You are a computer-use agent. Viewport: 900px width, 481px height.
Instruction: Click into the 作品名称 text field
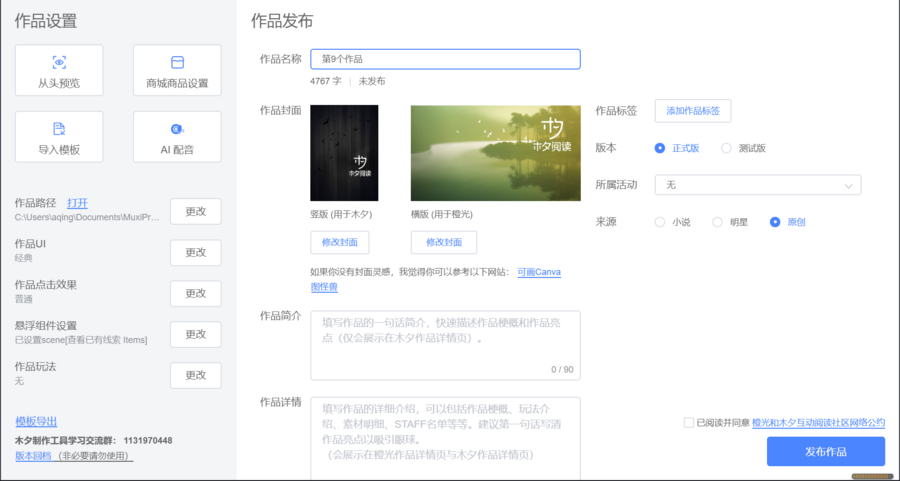coord(445,59)
